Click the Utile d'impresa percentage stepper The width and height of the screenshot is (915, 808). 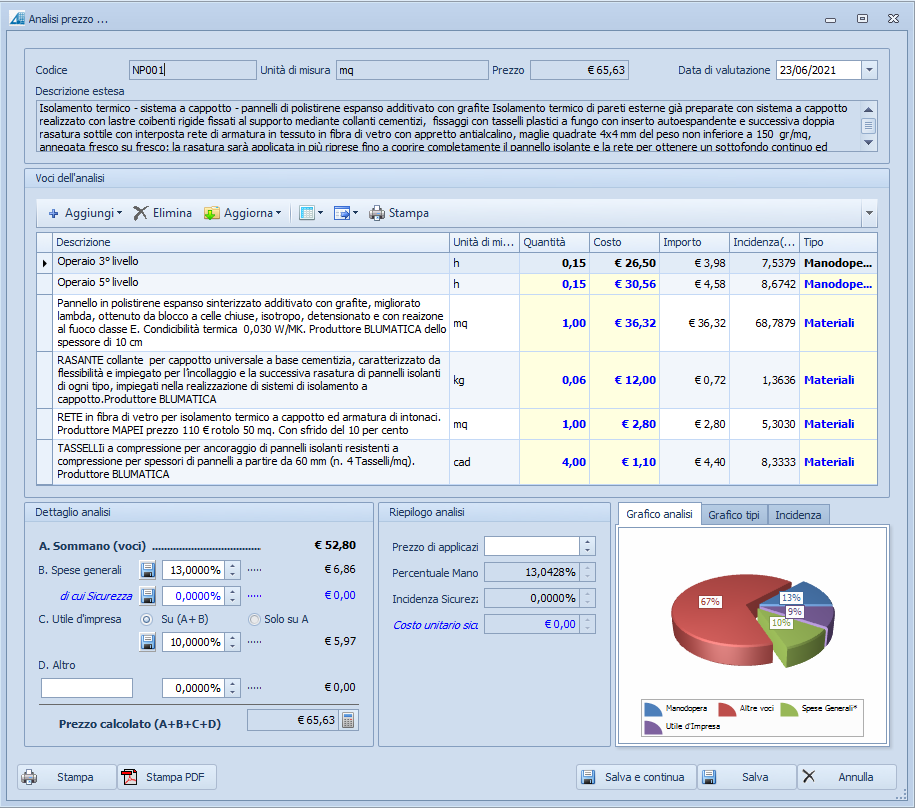[x=233, y=642]
